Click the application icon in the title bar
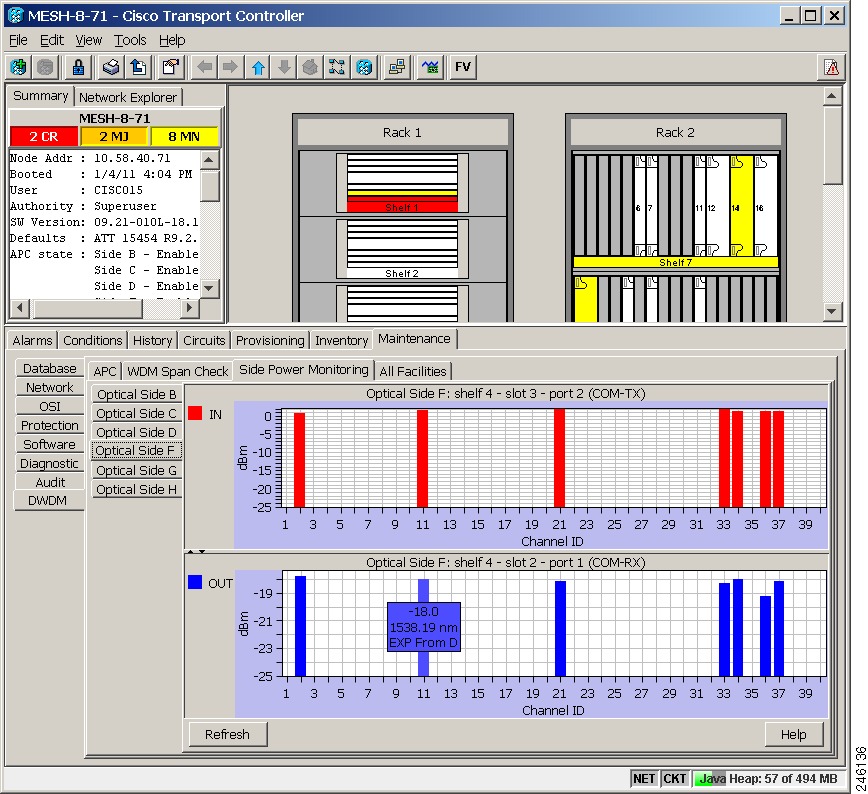This screenshot has width=868, height=794. (16, 16)
